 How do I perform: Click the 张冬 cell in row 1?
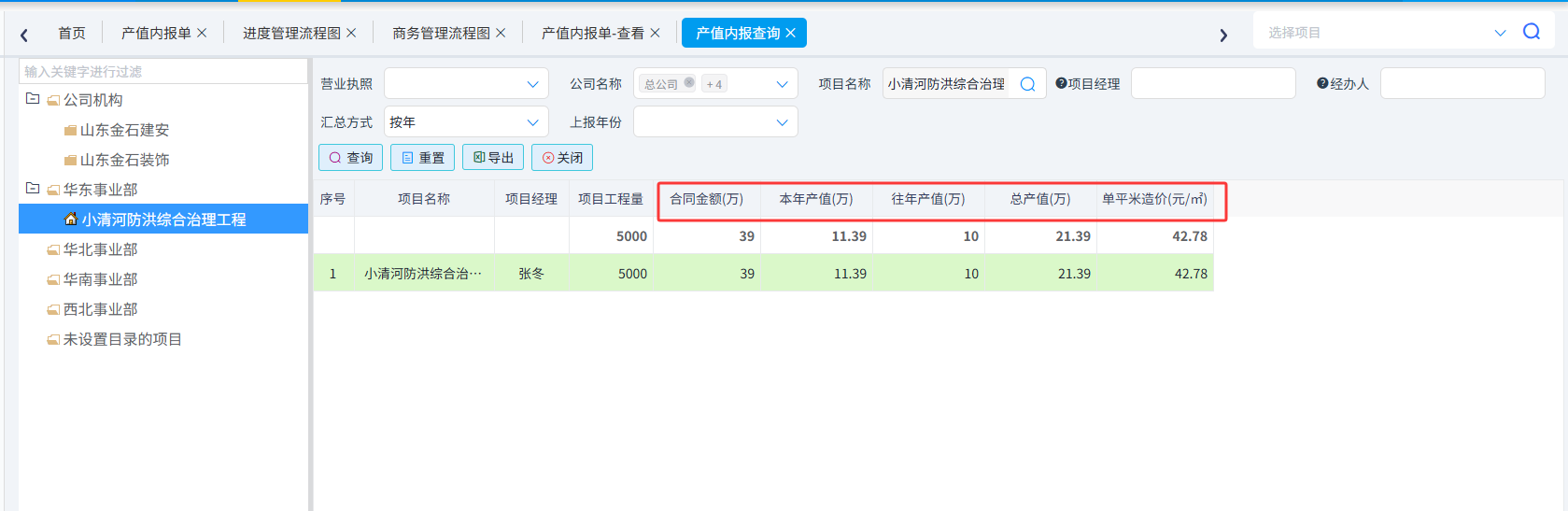(531, 274)
